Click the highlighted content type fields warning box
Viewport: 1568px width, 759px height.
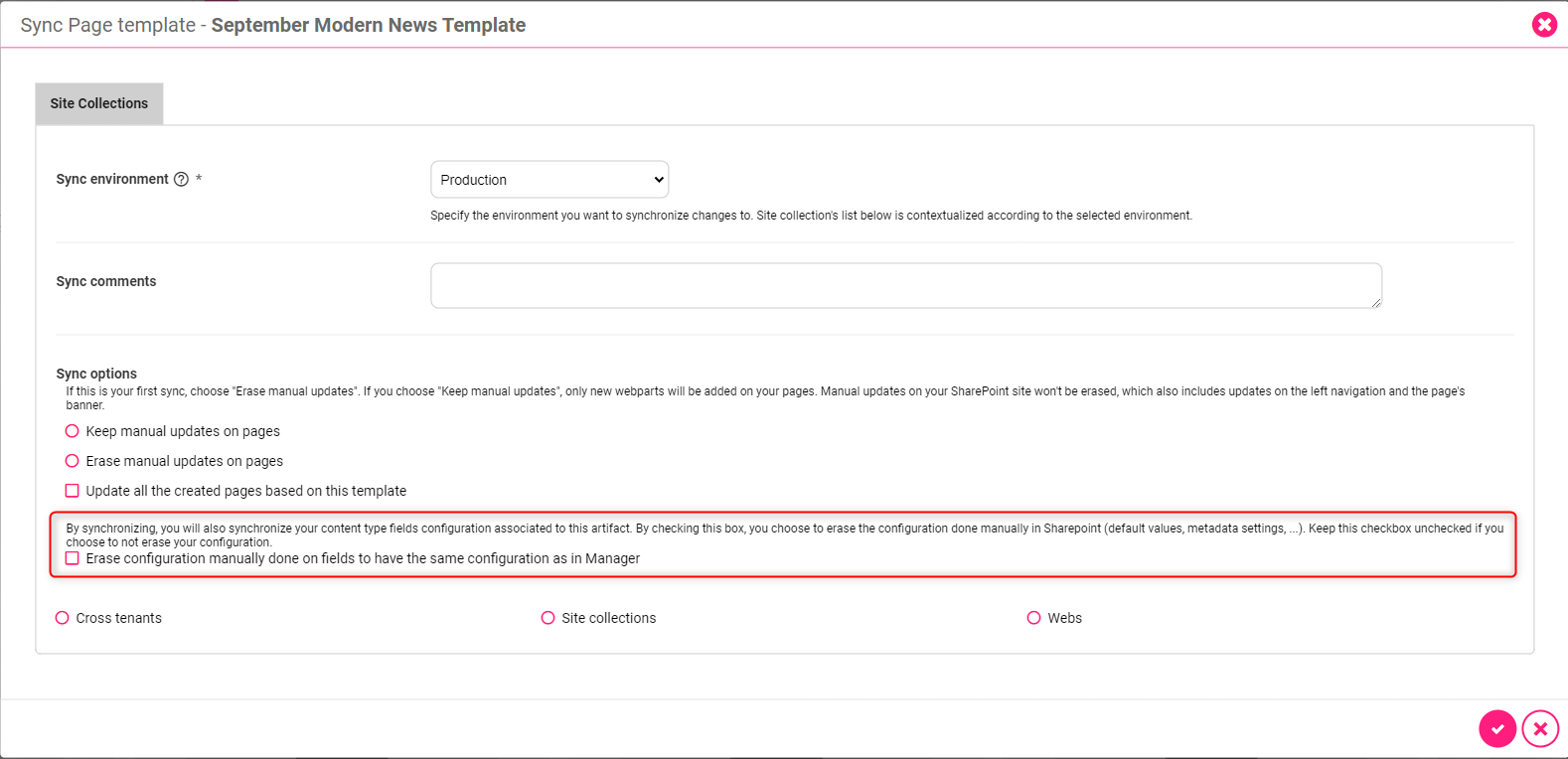click(x=783, y=542)
